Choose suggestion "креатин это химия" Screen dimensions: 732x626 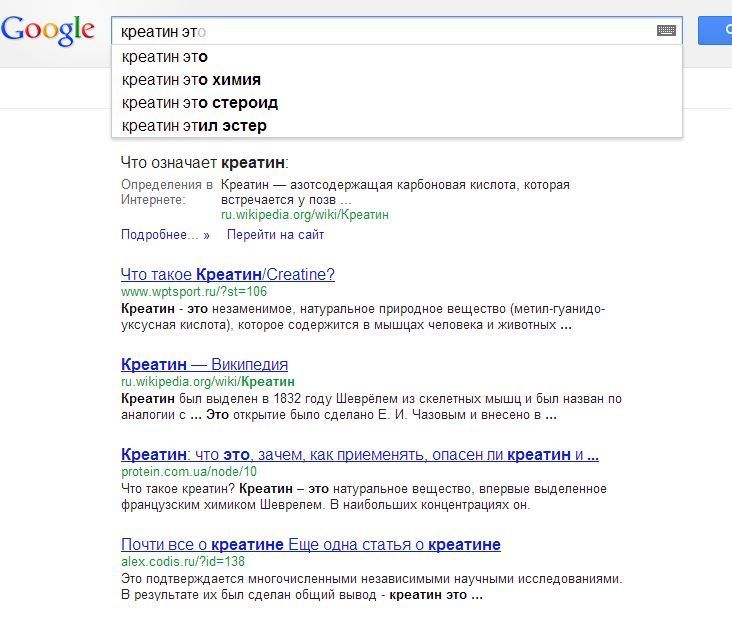[x=191, y=80]
